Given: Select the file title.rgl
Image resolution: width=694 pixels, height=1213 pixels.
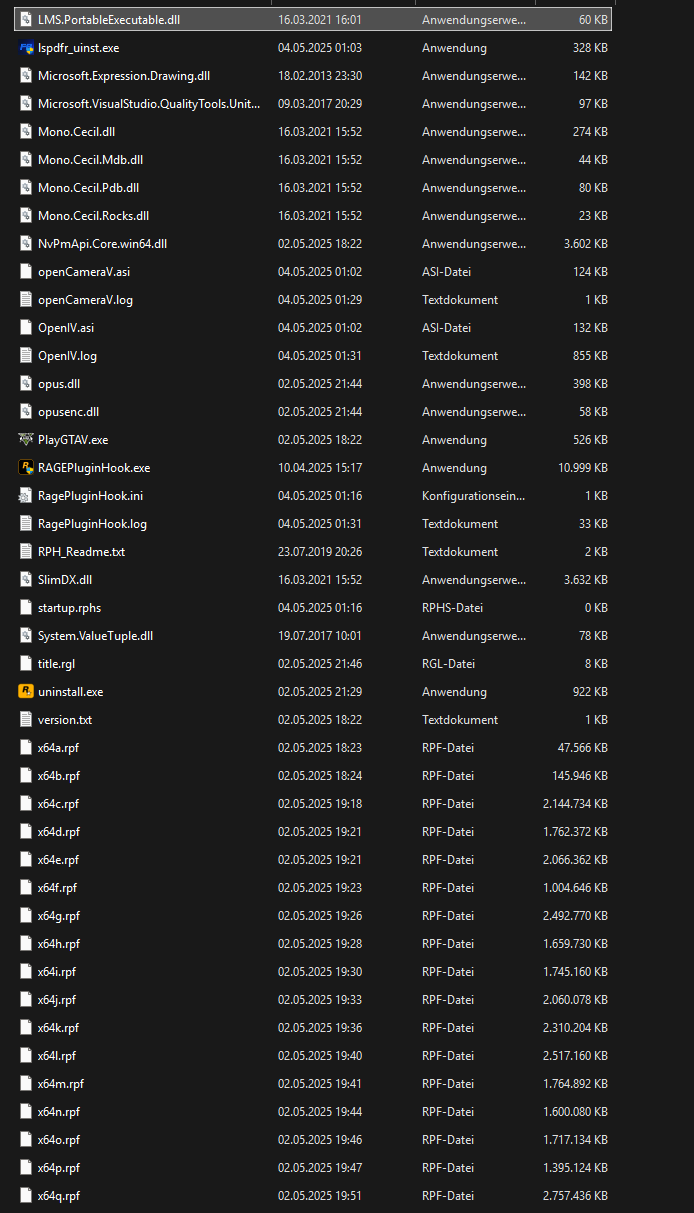Looking at the screenshot, I should click(56, 664).
